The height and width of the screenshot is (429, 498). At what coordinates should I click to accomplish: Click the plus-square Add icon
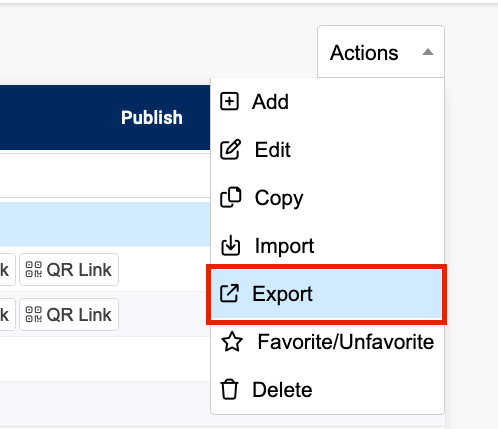(229, 101)
